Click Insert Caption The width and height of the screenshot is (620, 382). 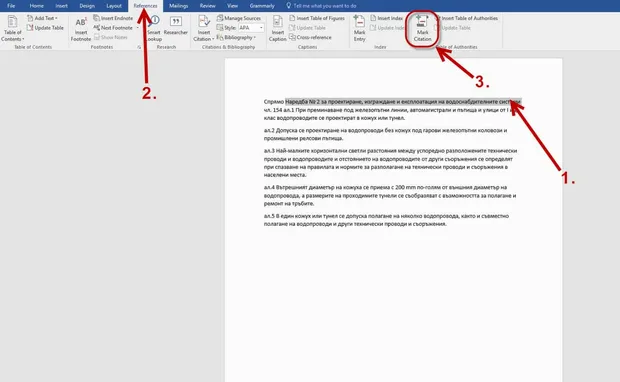coord(278,28)
